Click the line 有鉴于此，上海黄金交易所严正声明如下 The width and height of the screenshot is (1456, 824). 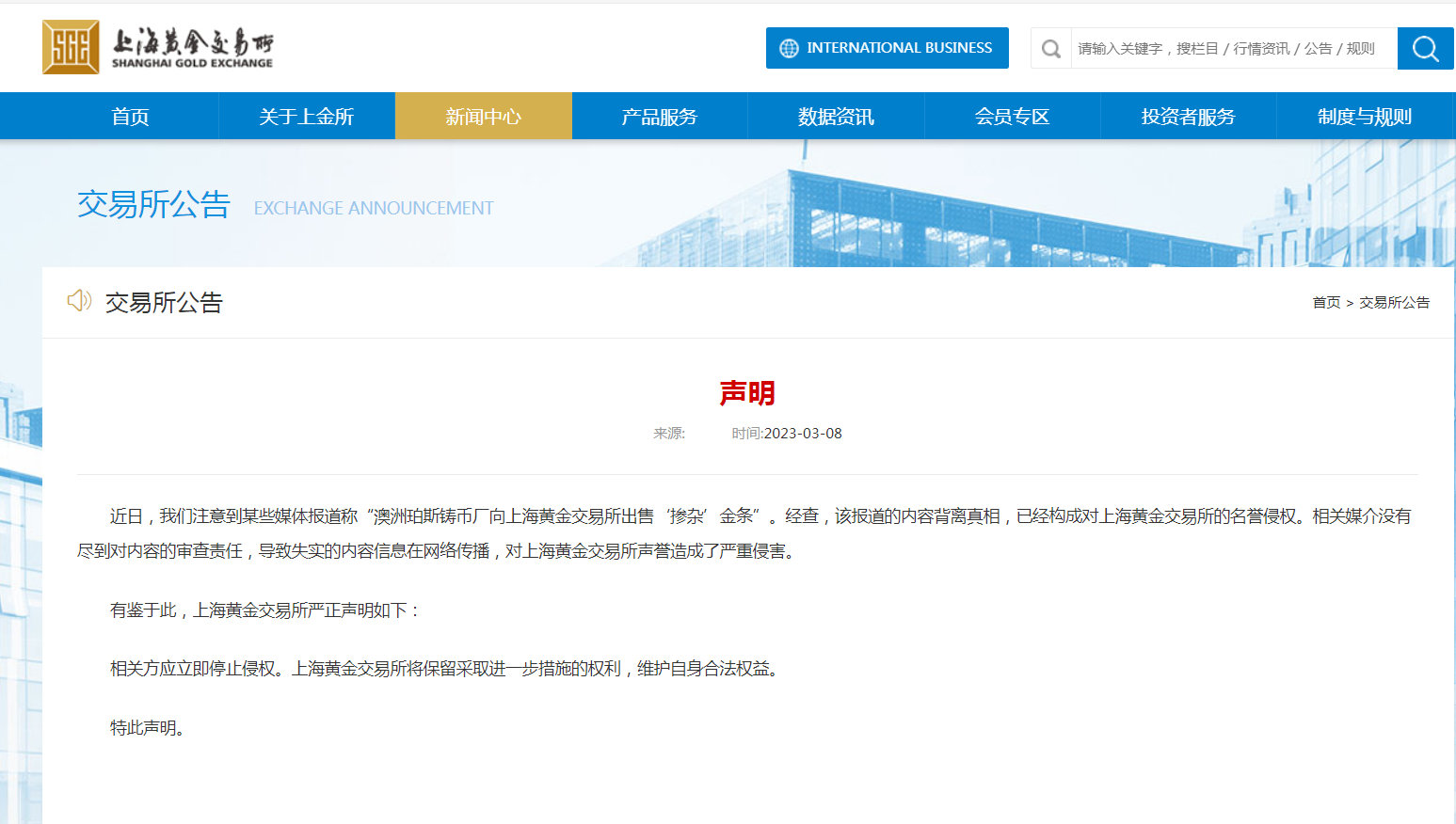click(264, 610)
